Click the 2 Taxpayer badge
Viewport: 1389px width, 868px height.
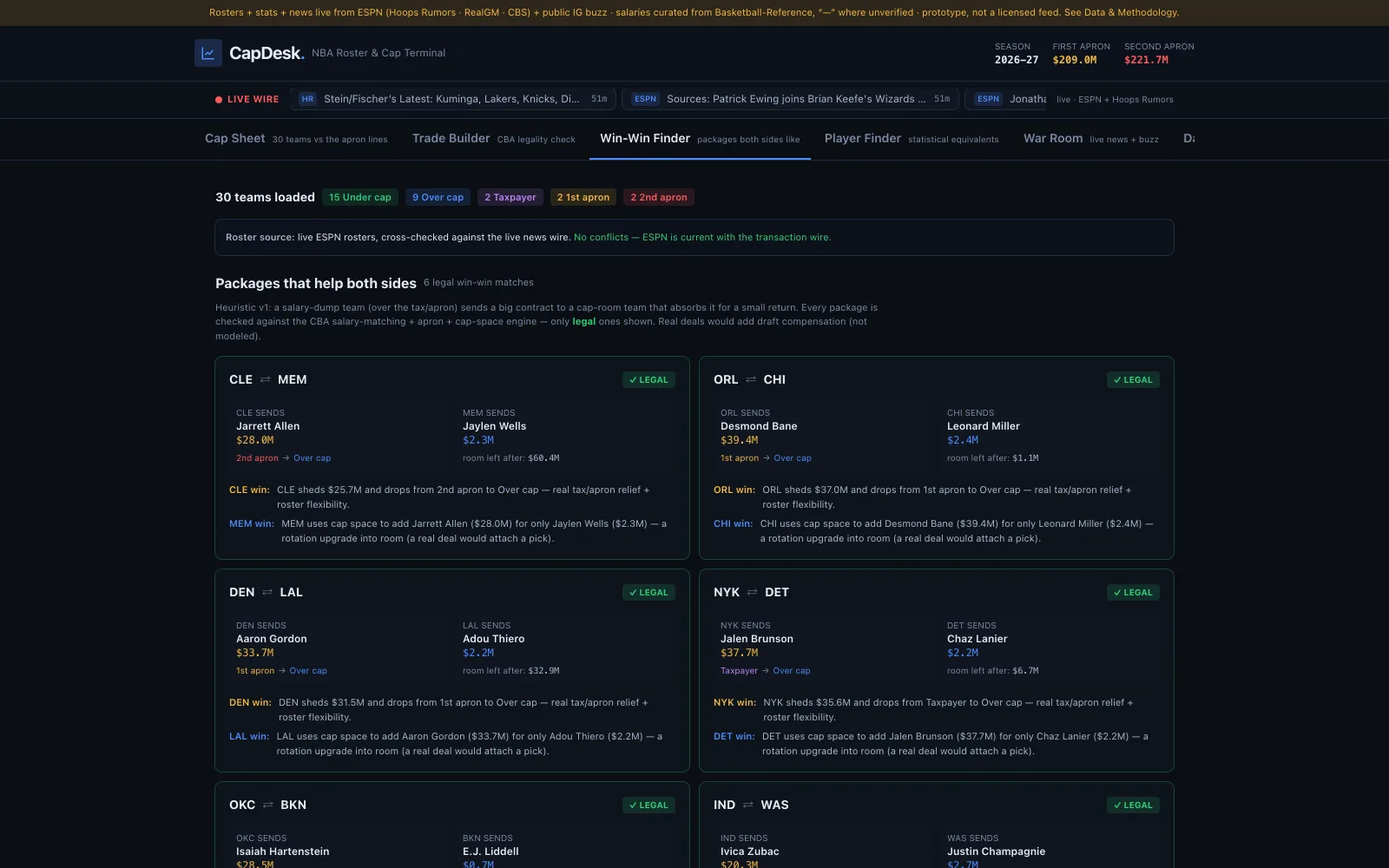click(510, 197)
